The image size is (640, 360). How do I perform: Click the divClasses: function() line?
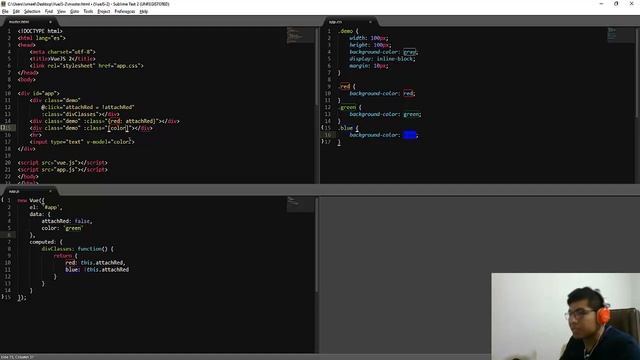tap(78, 249)
